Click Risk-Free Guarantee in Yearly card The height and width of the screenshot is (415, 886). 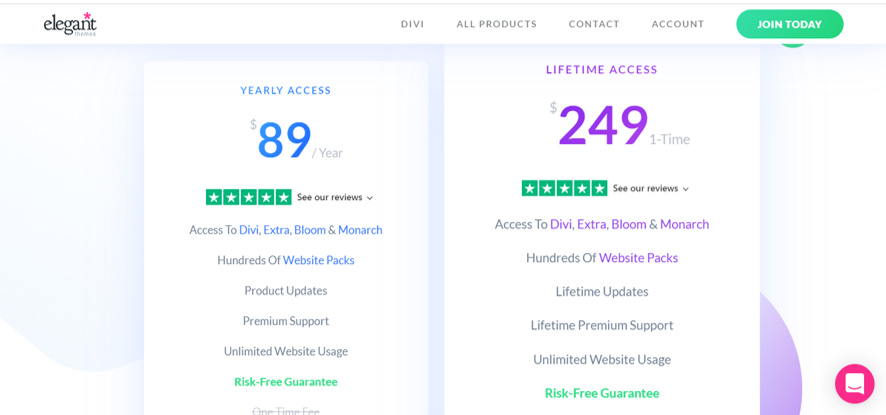click(286, 382)
